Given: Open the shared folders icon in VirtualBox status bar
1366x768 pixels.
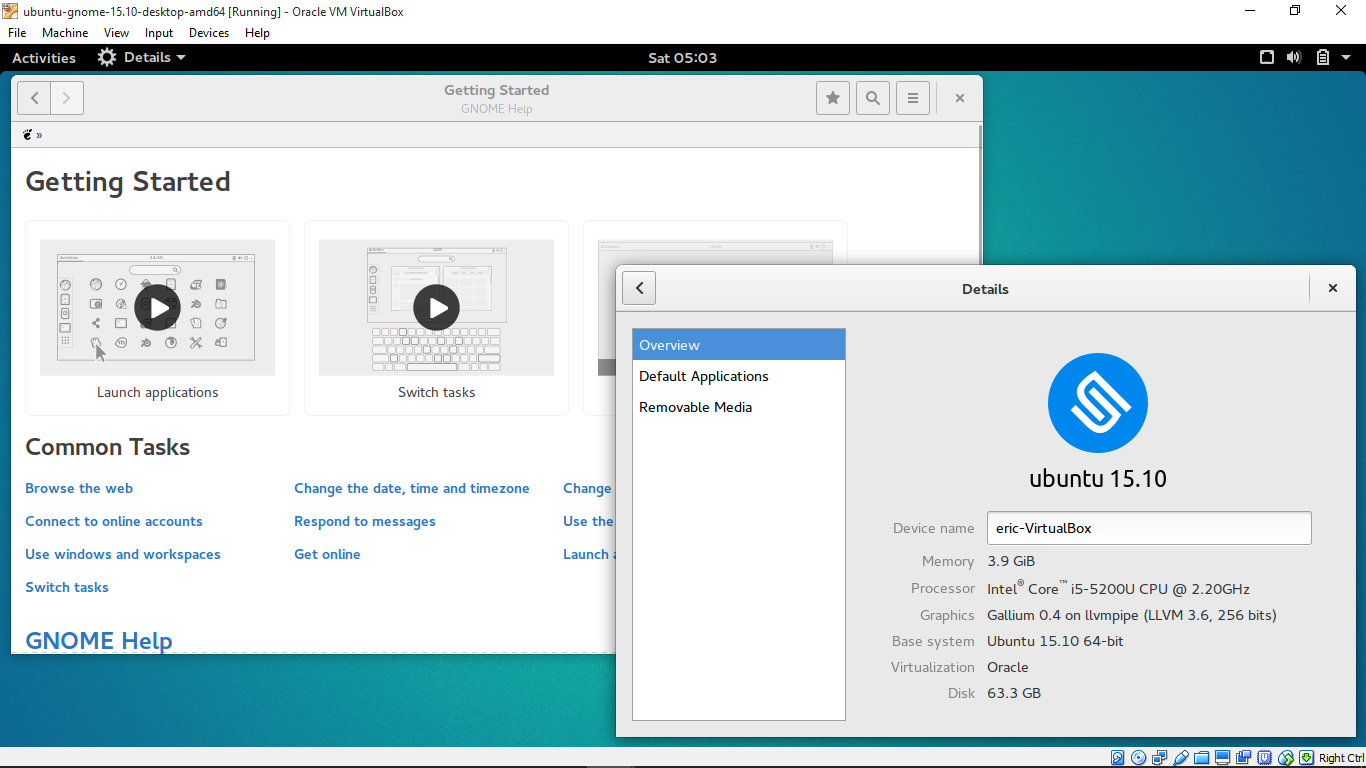Looking at the screenshot, I should tap(1202, 757).
